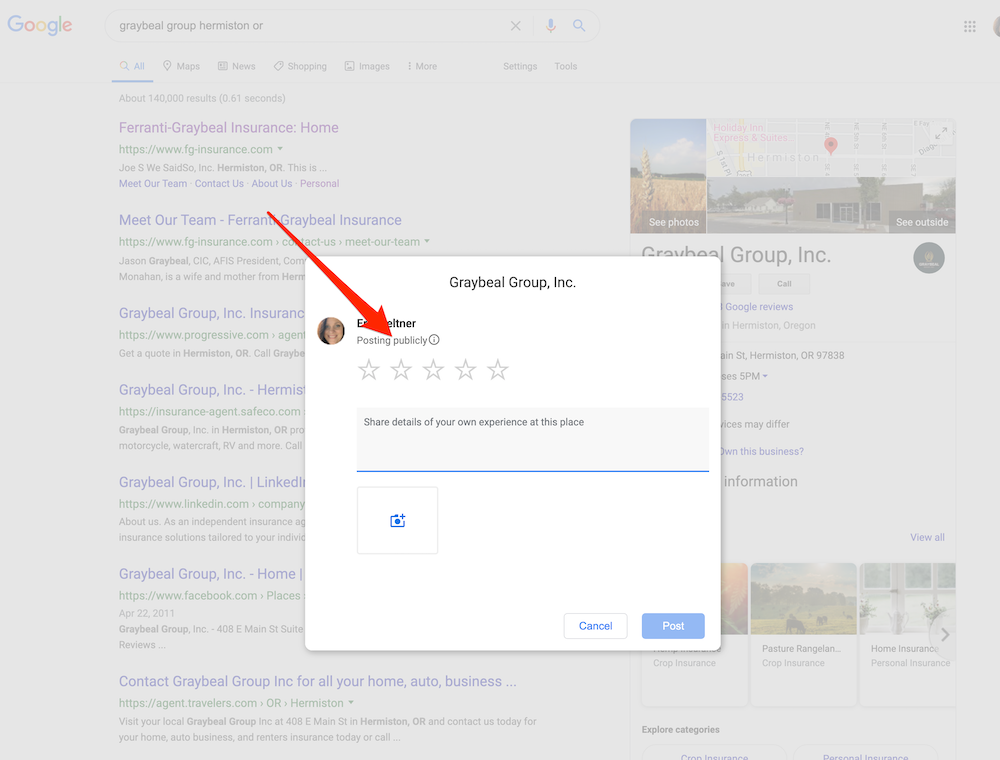Image resolution: width=1000 pixels, height=760 pixels.
Task: Expand the meet-our-team URL dropdown arrow
Action: pos(427,242)
